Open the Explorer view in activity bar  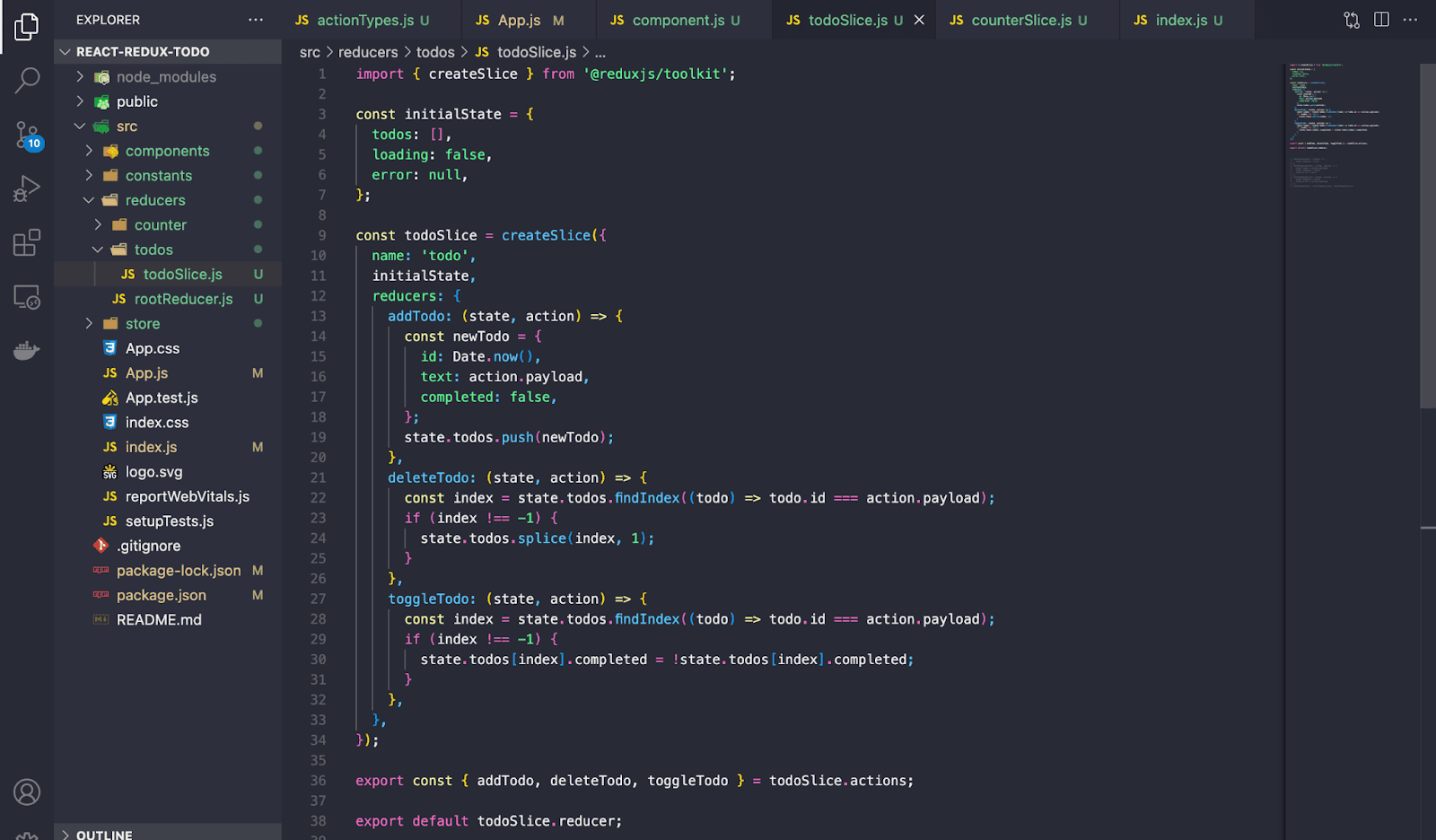pos(27,27)
